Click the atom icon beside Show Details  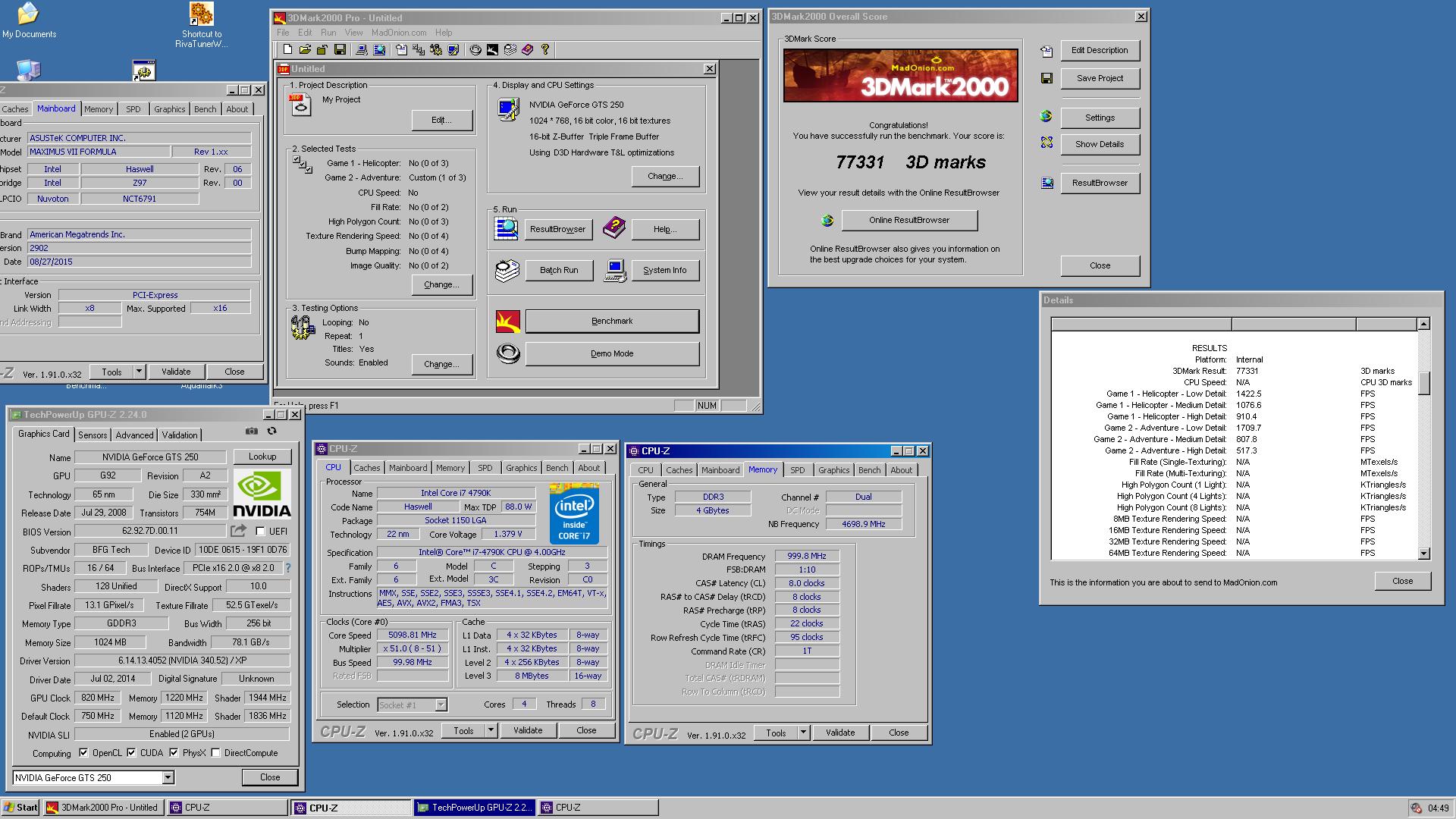click(1046, 143)
